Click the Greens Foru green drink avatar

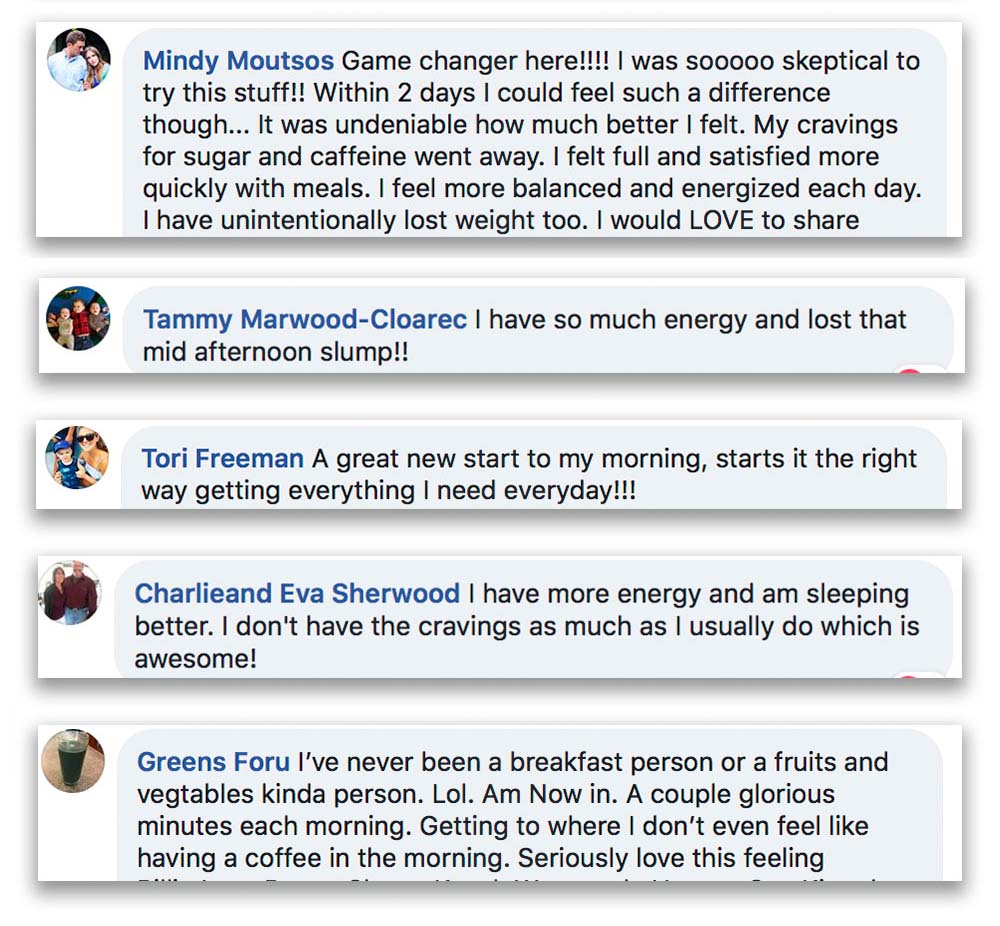click(73, 761)
